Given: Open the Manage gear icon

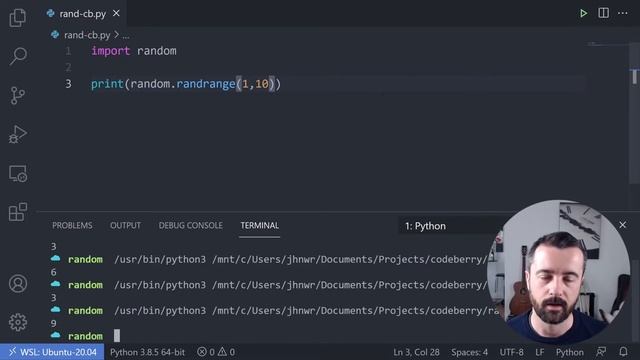Looking at the screenshot, I should [x=18, y=322].
